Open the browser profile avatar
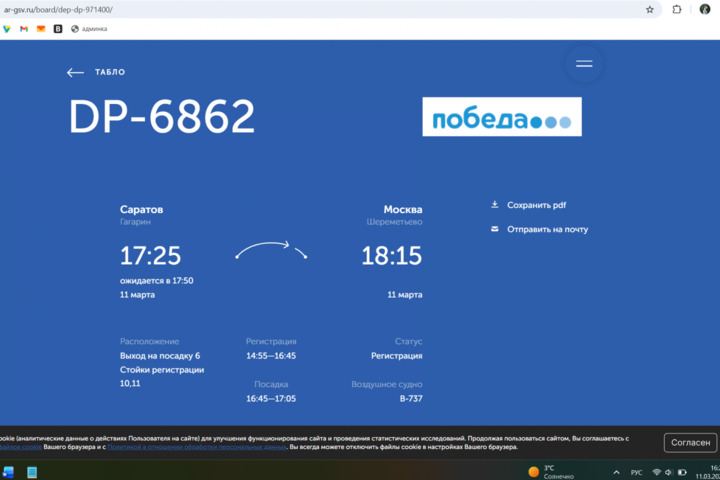The height and width of the screenshot is (480, 720). pos(704,9)
